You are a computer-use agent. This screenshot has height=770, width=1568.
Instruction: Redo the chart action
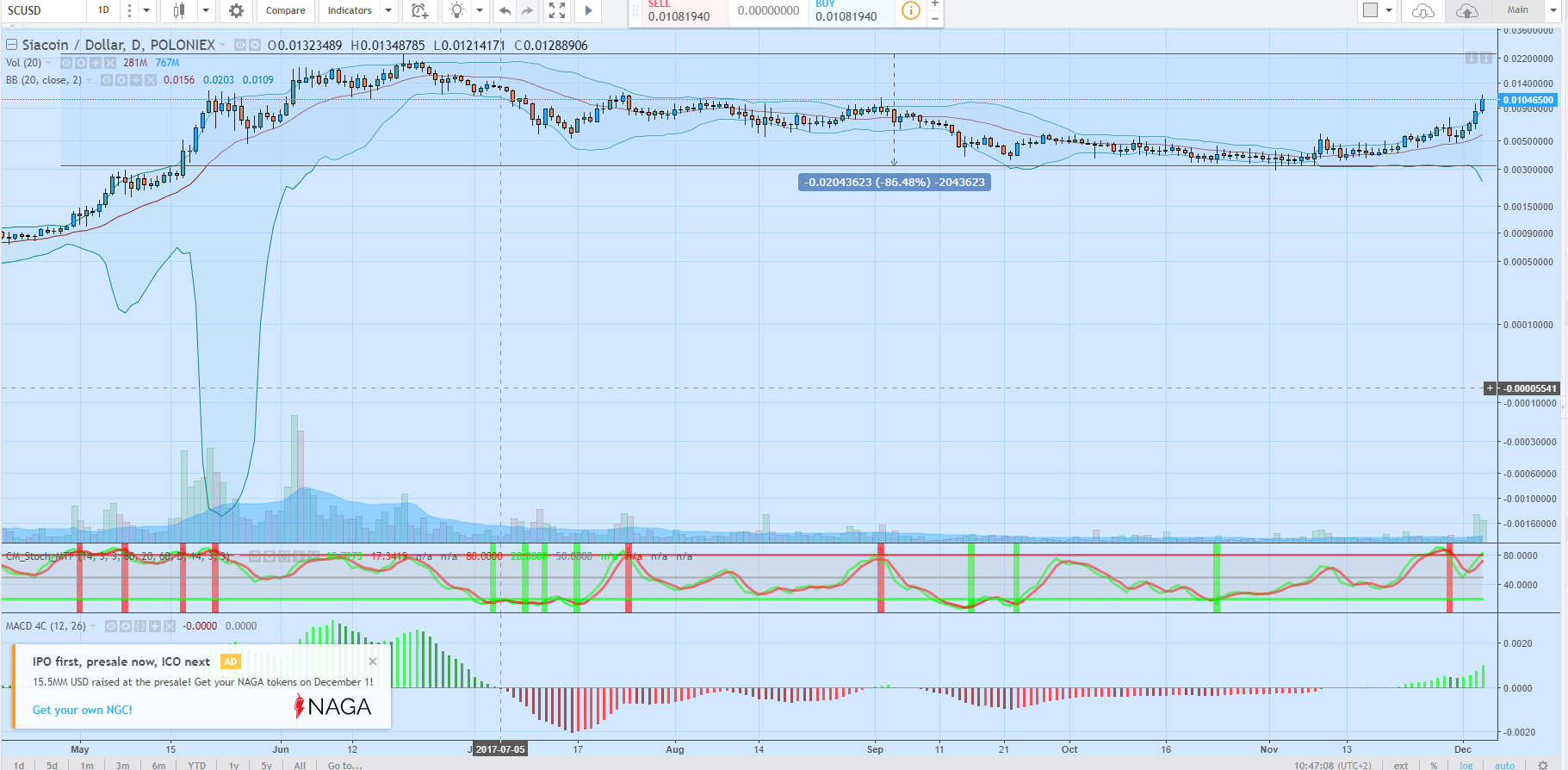point(527,10)
